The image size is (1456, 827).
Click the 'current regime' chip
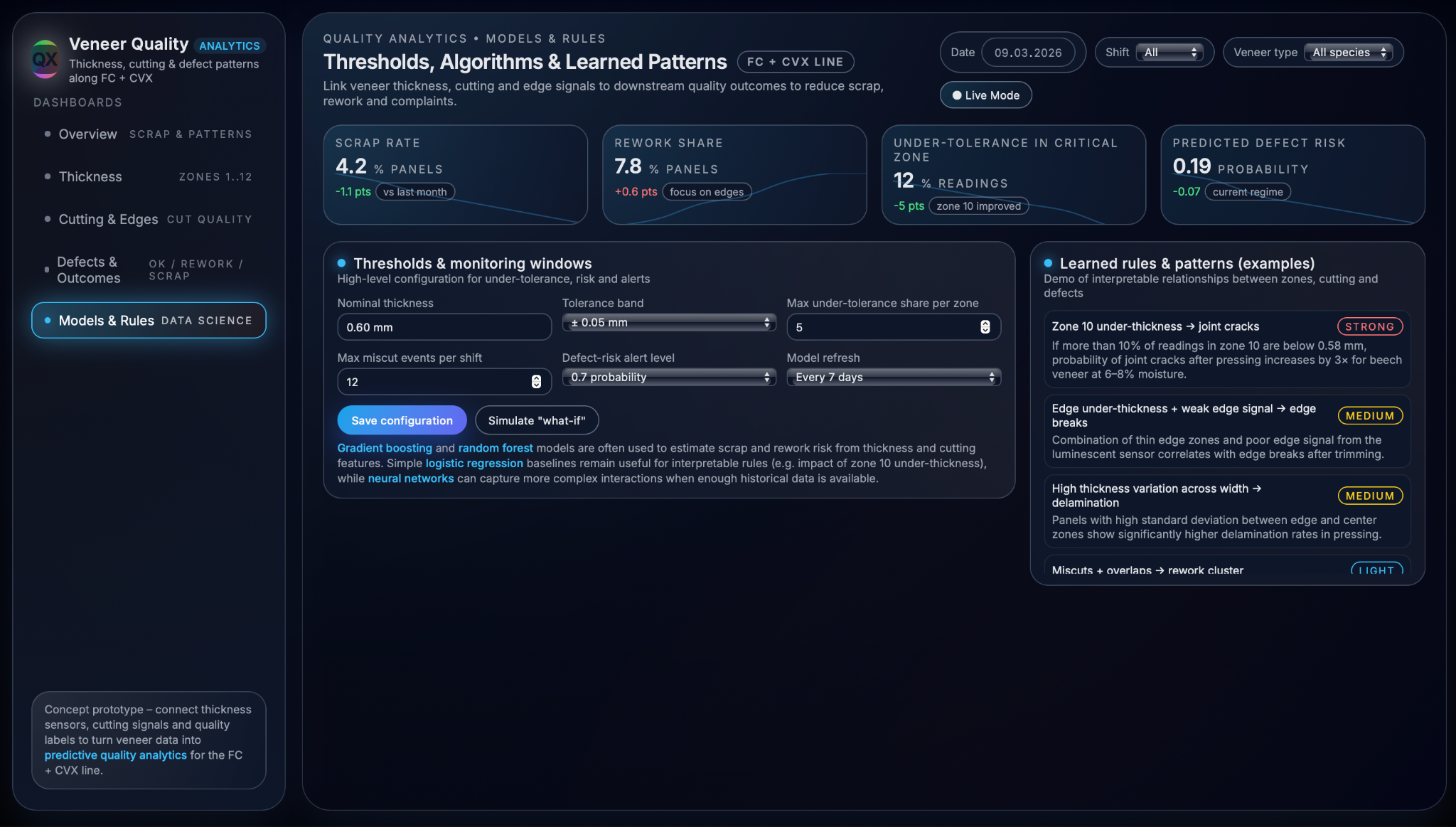(1247, 192)
